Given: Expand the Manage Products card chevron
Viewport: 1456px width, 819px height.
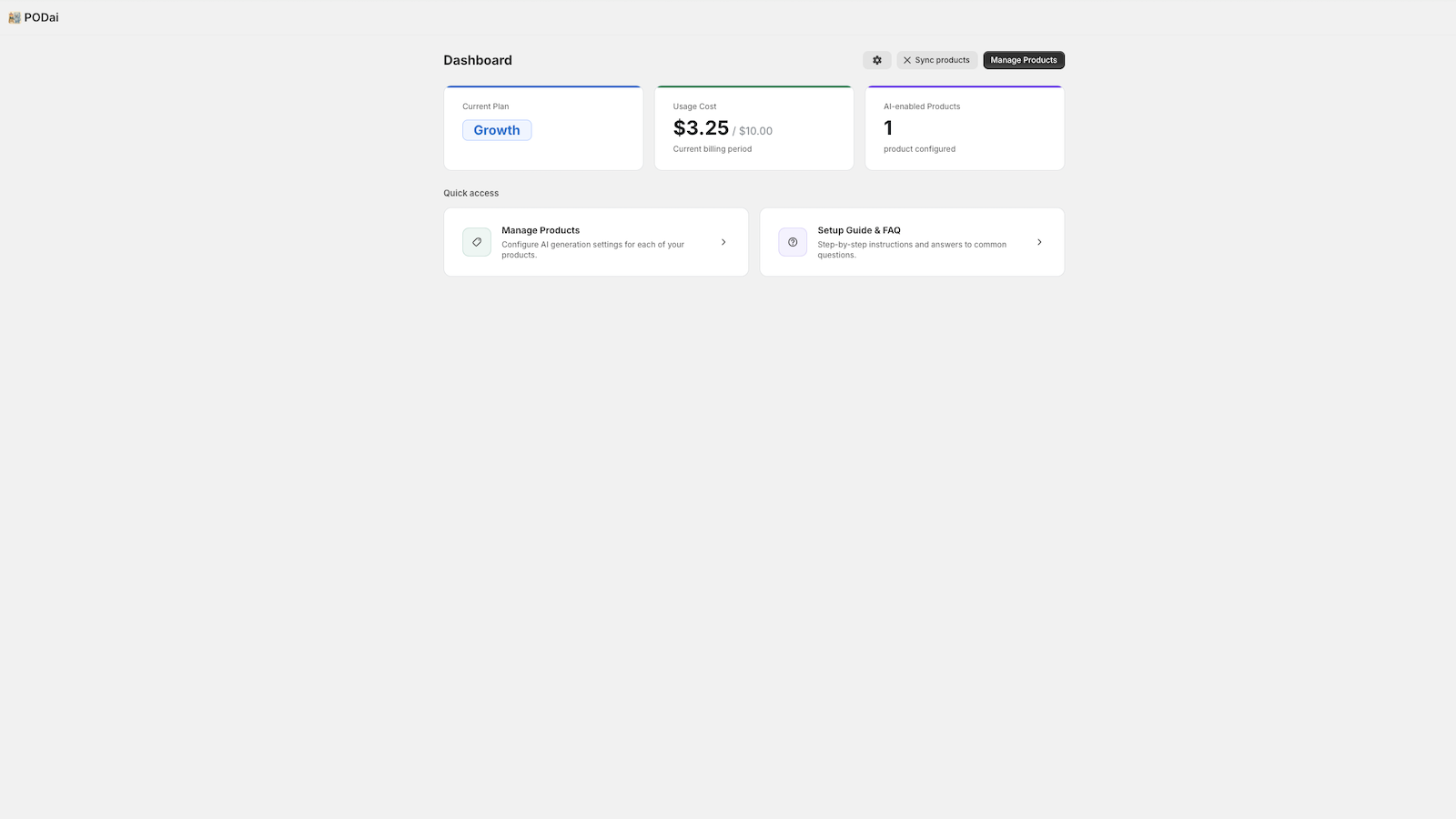Looking at the screenshot, I should [x=723, y=242].
